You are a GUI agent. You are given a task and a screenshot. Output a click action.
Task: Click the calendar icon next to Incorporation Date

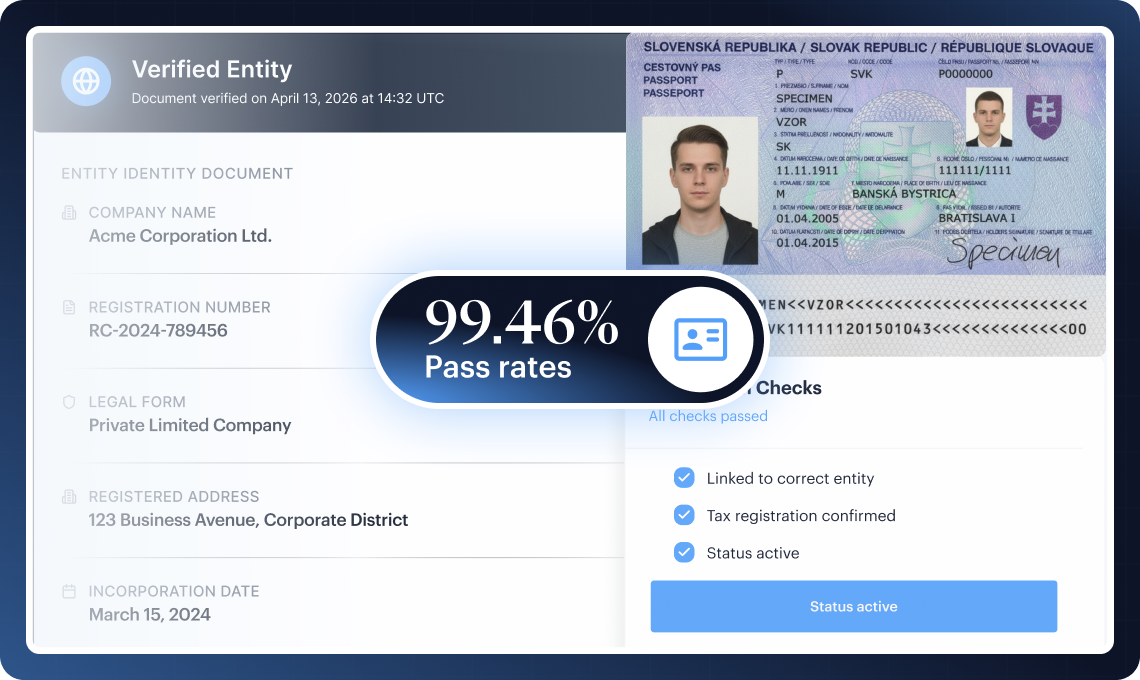[x=69, y=591]
